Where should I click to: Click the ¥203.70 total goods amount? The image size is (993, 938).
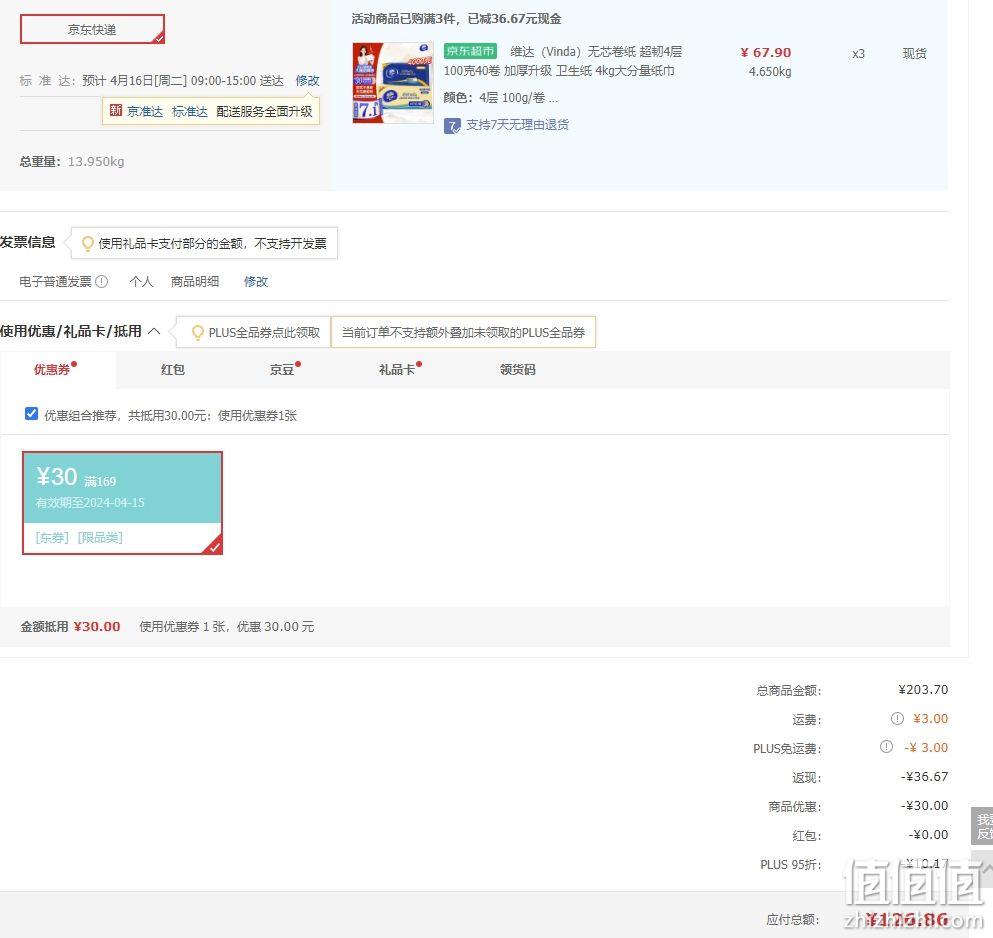923,690
